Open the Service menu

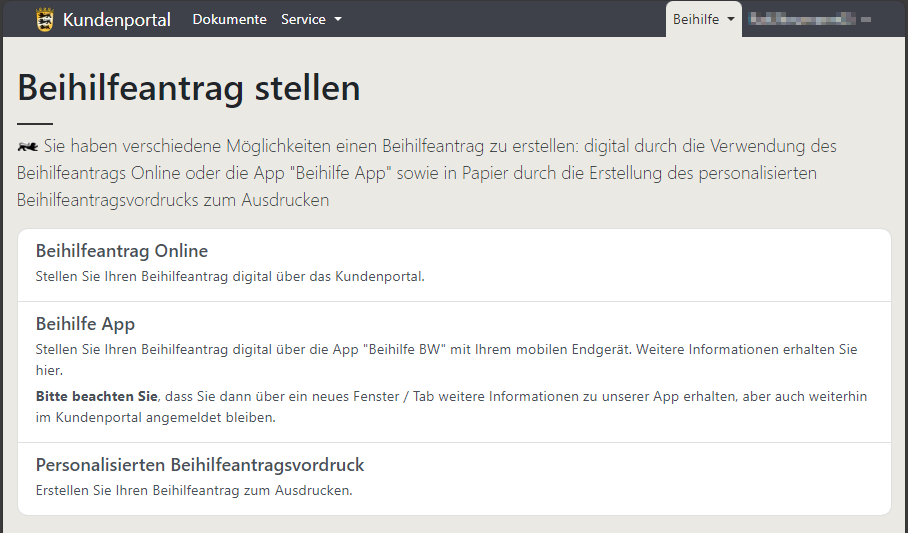click(303, 19)
